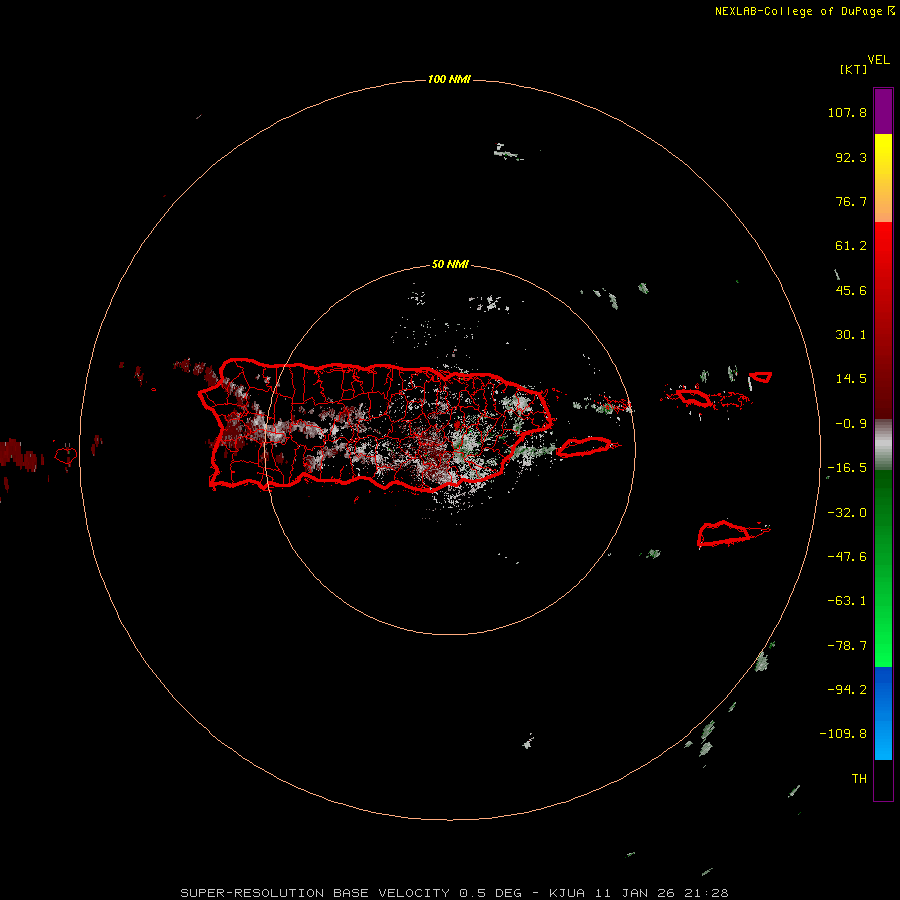Click the St. Croix island outline
The width and height of the screenshot is (900, 900).
(x=725, y=533)
